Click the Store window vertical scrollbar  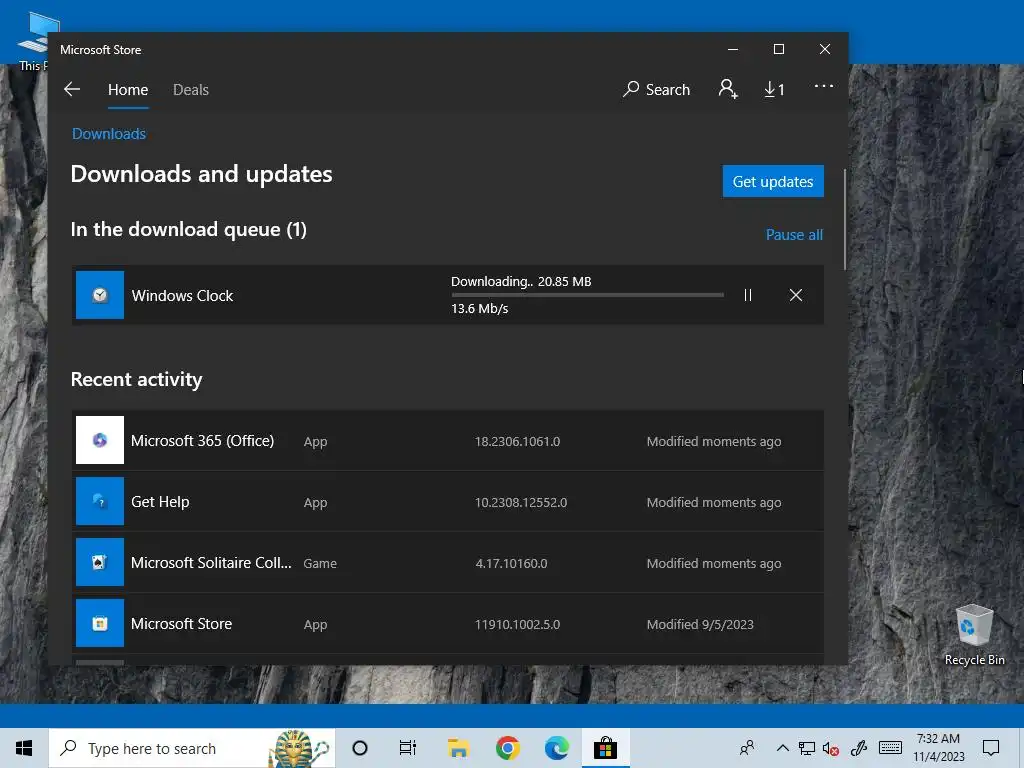point(844,219)
